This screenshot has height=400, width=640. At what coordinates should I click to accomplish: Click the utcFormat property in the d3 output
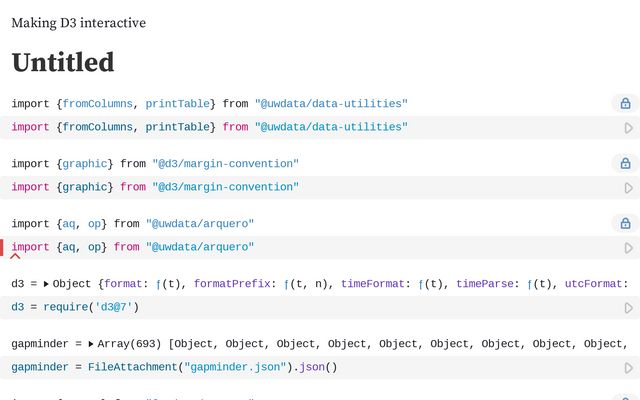593,284
